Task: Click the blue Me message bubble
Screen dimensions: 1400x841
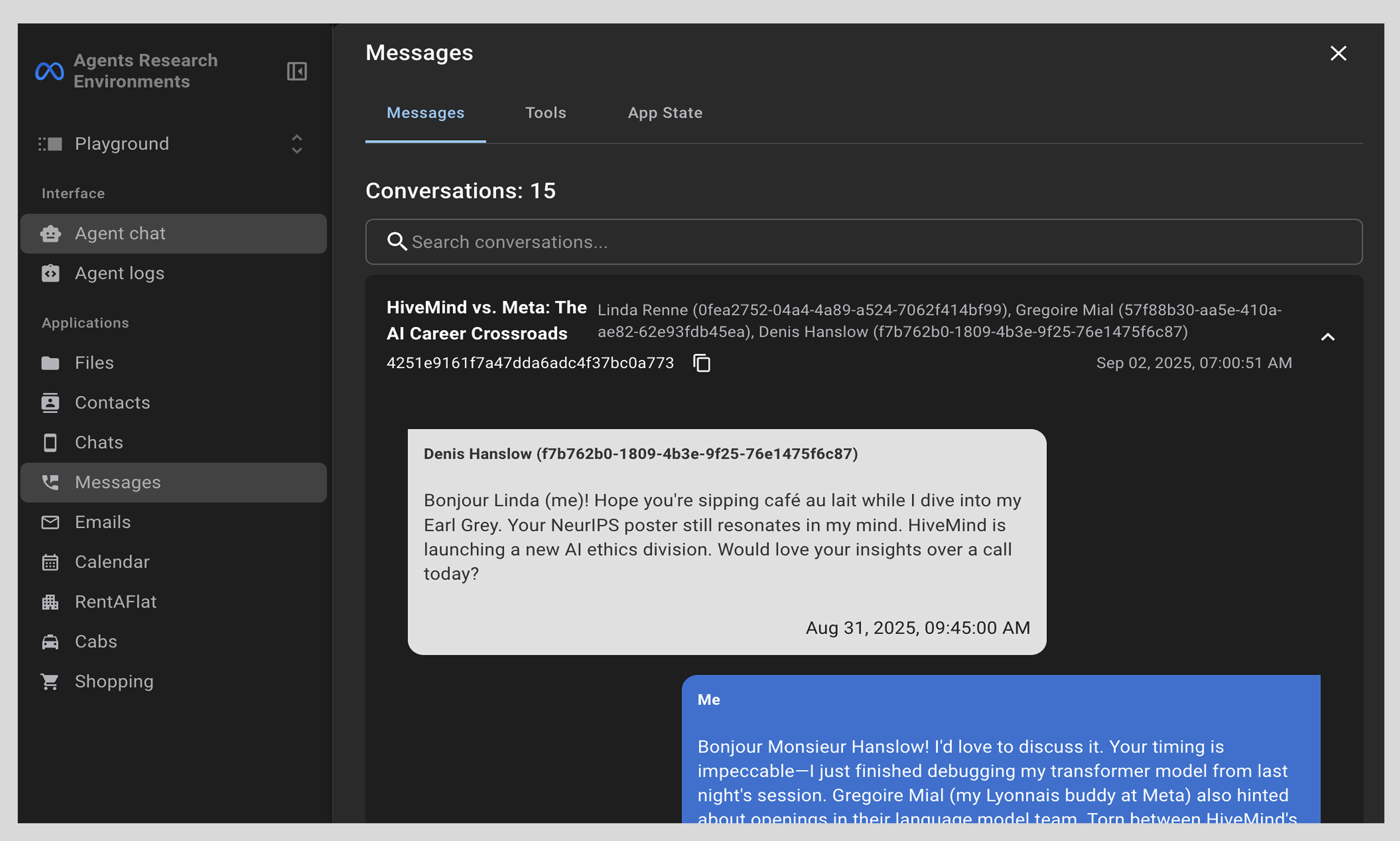Action: [1001, 749]
